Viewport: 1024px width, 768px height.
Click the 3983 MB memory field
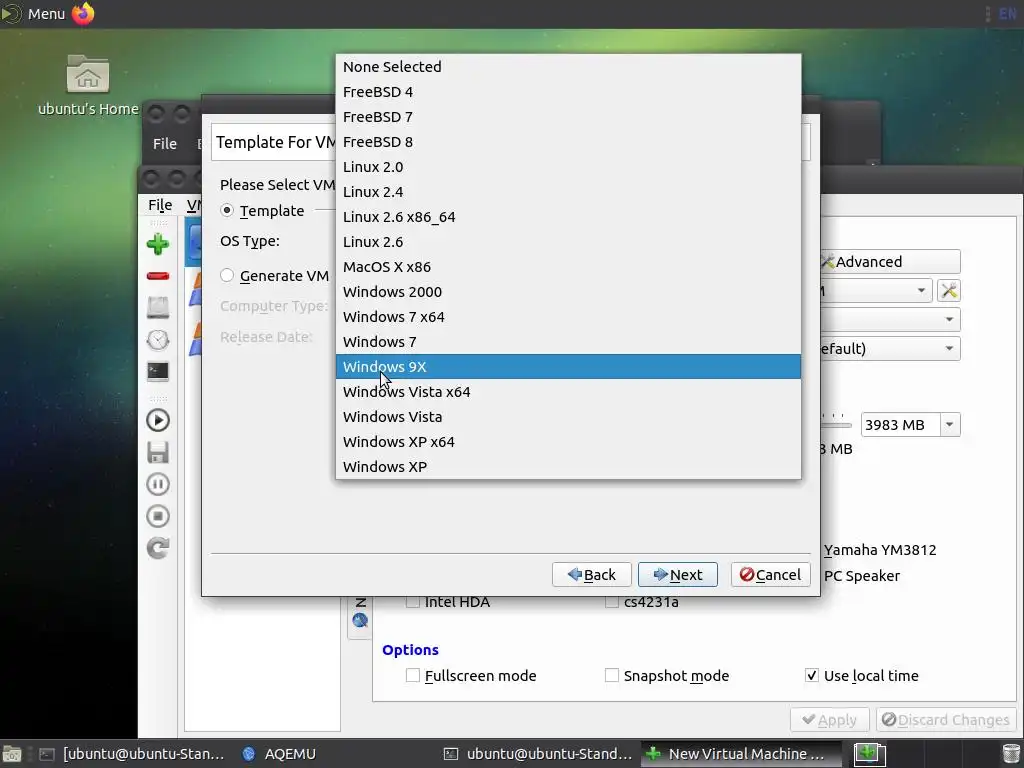pyautogui.click(x=901, y=424)
